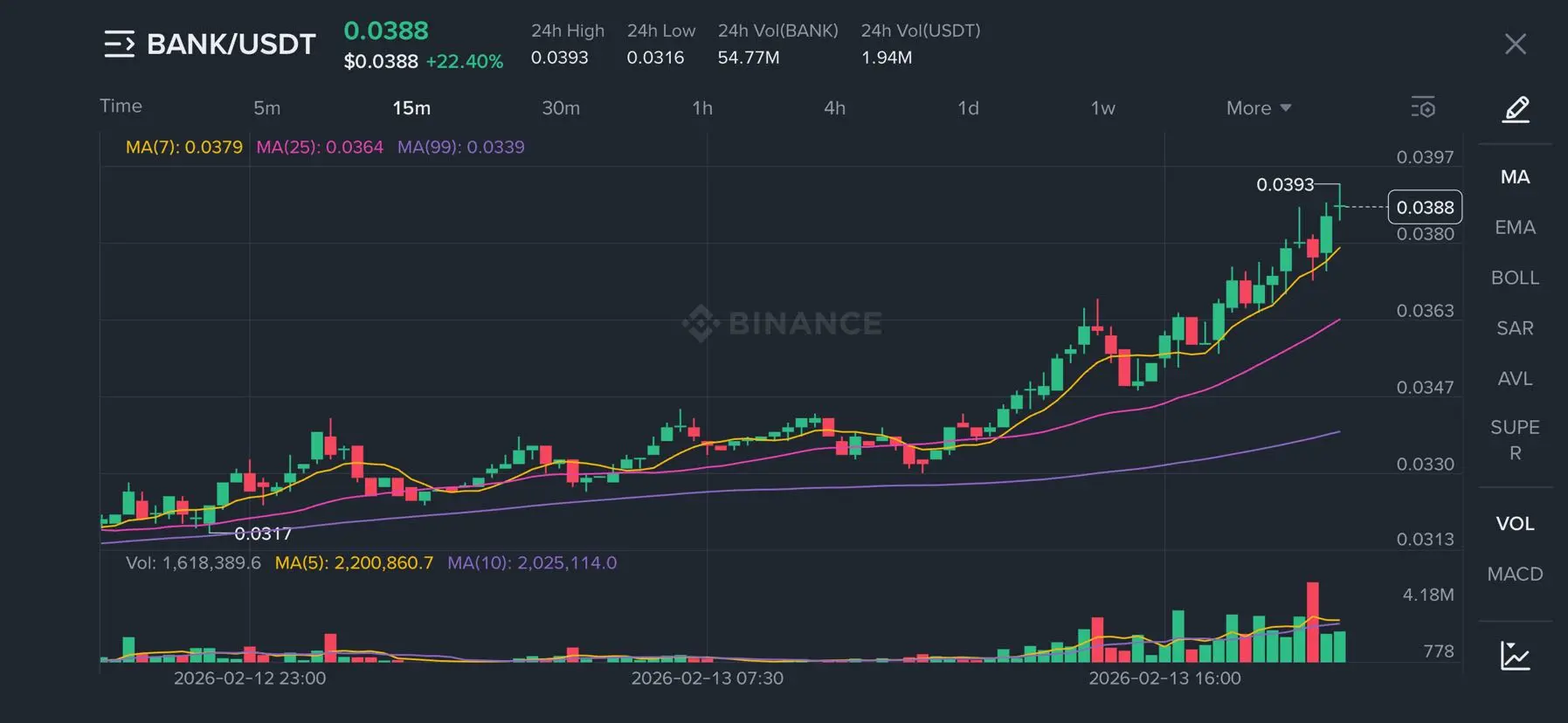Select the 15m interval tab
The image size is (1568, 723).
[411, 108]
